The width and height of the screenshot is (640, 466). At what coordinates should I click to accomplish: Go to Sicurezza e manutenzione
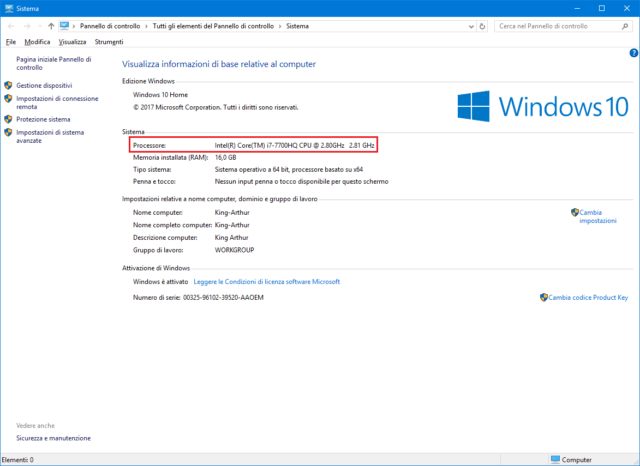coord(53,438)
